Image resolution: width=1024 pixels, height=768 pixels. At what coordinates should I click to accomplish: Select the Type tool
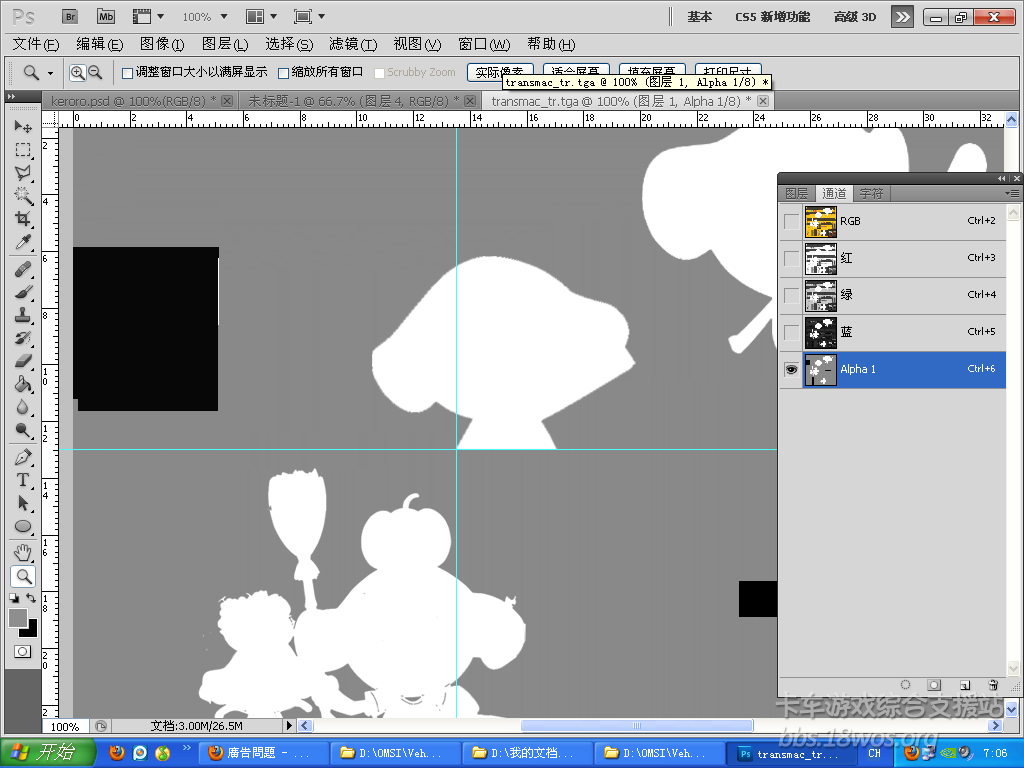(x=22, y=480)
